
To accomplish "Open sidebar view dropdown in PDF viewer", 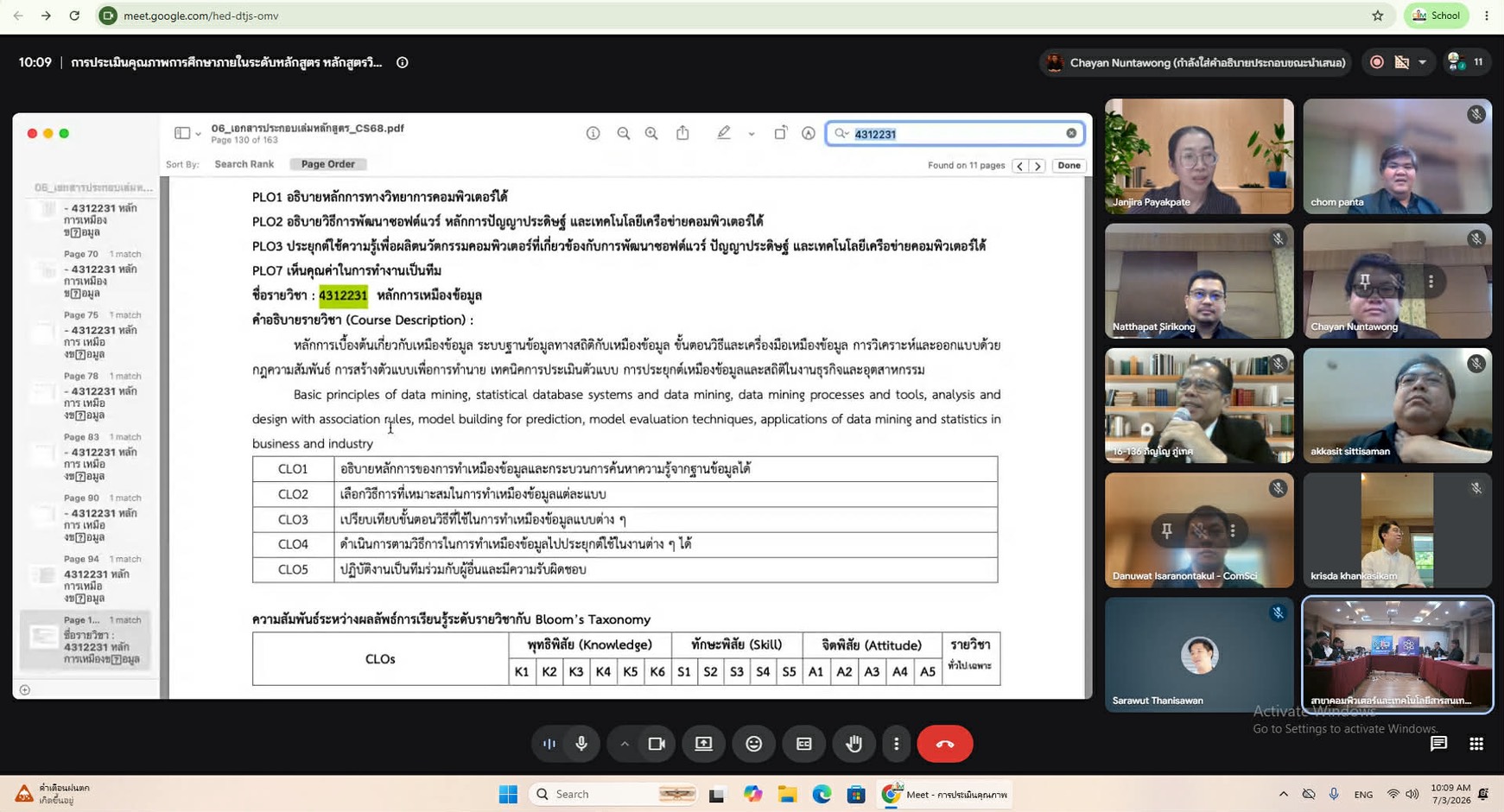I will (x=199, y=134).
